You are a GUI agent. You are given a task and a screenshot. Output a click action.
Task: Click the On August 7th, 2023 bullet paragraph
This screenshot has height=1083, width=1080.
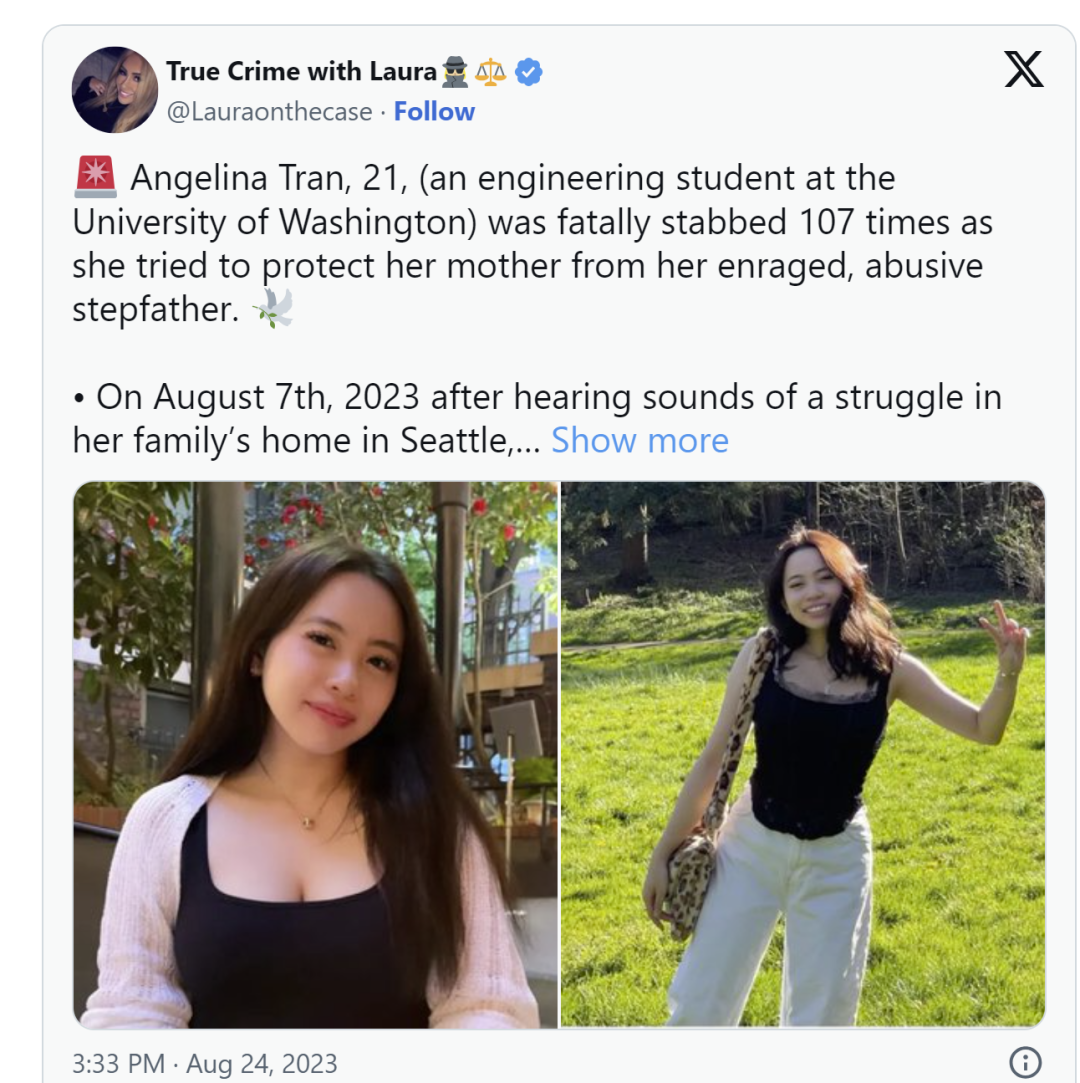pyautogui.click(x=537, y=419)
